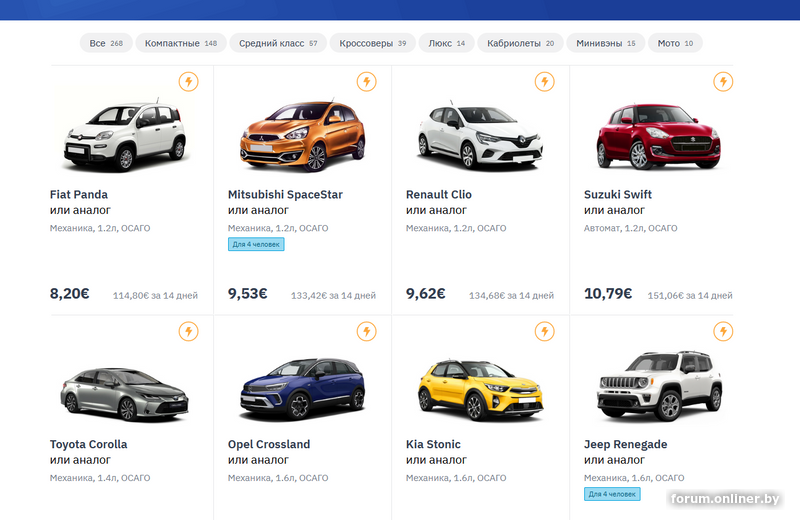
Task: Open the Jeep Renegade title link
Action: pos(626,444)
